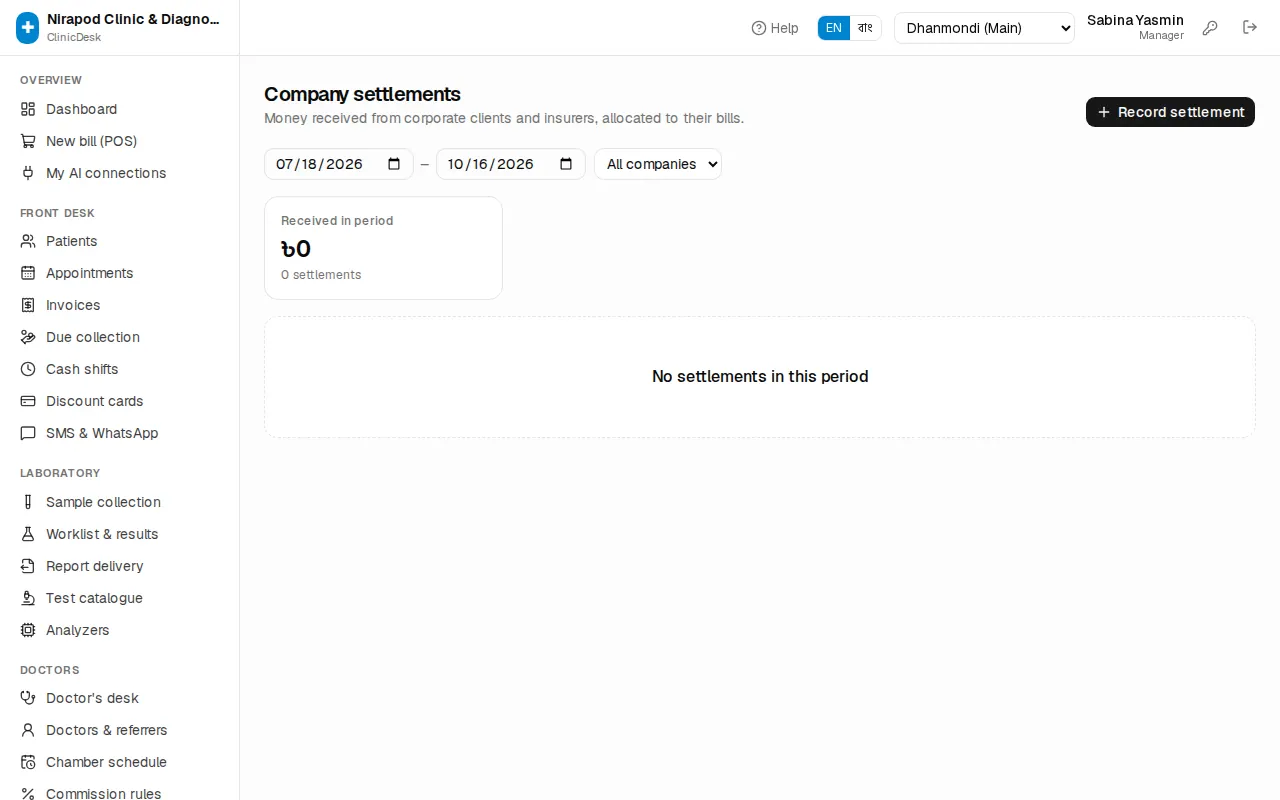The height and width of the screenshot is (800, 1280).
Task: Open the Due collection menu item
Action: point(120,337)
